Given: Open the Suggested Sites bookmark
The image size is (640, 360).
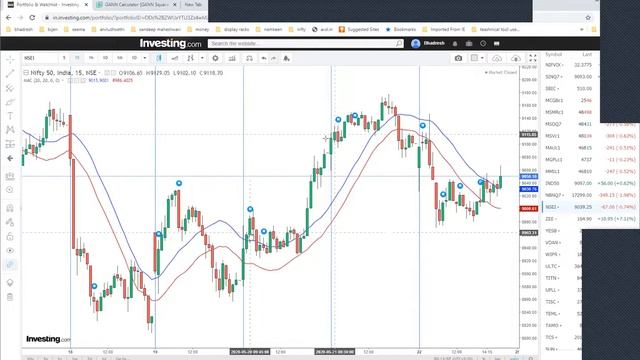Looking at the screenshot, I should coord(359,29).
